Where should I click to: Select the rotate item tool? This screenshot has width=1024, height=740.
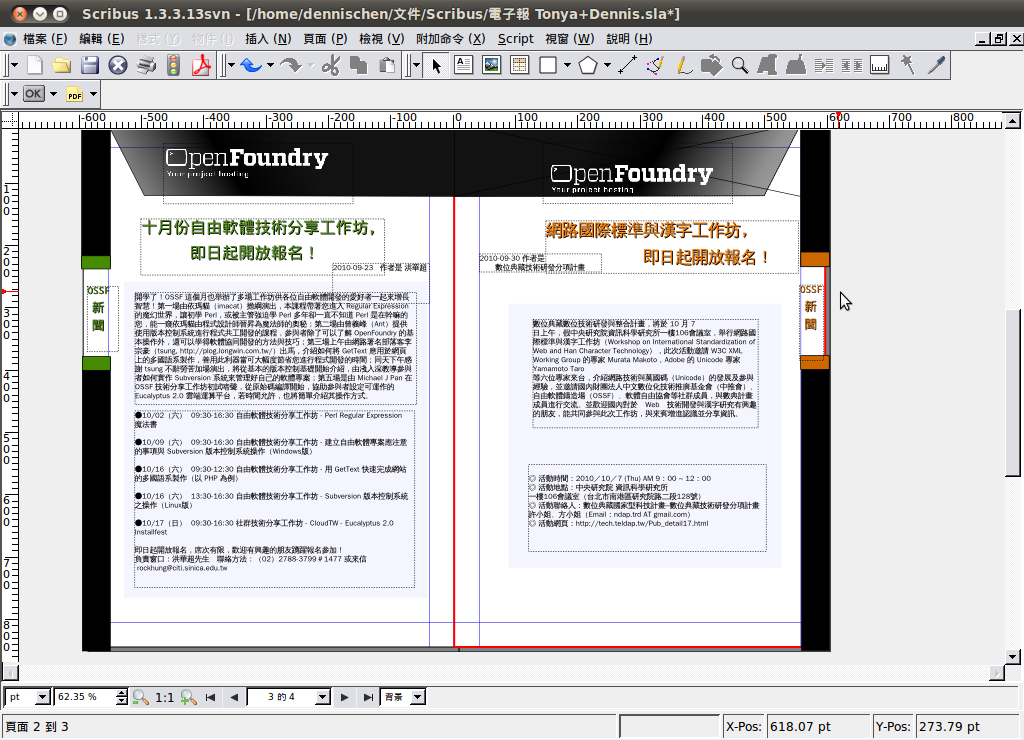711,65
